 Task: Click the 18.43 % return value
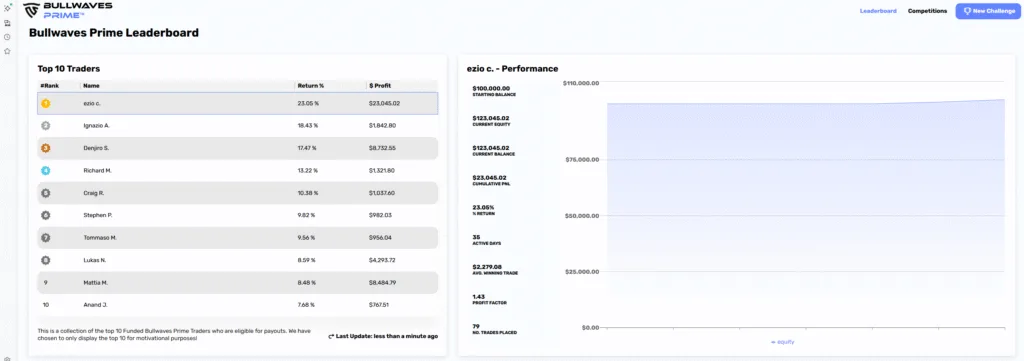tap(308, 125)
